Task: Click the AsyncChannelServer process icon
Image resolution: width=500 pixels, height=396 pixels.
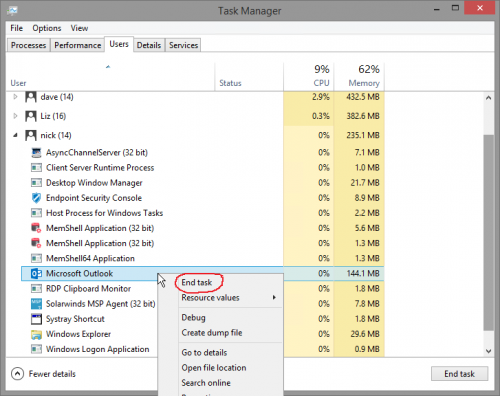Action: (x=36, y=153)
